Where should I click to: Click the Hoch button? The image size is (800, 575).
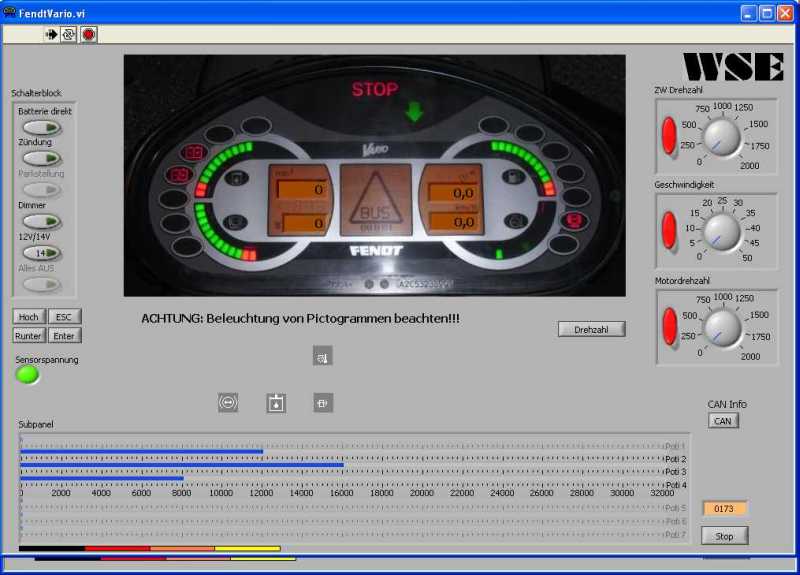(x=29, y=317)
